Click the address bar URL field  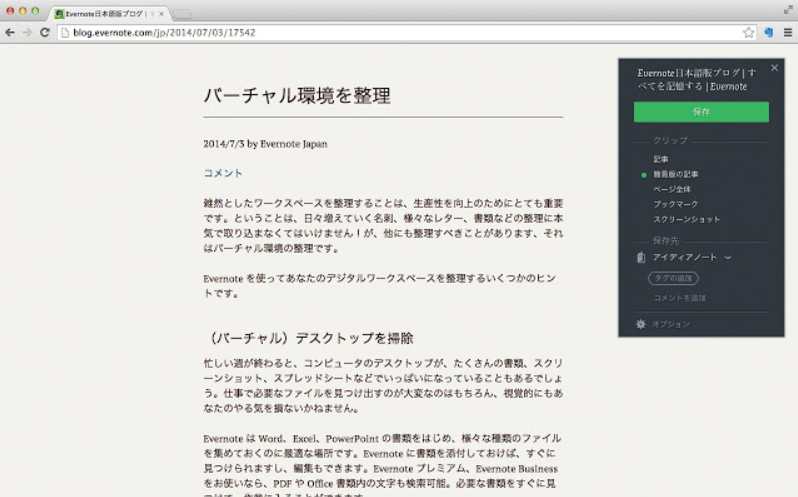click(407, 33)
